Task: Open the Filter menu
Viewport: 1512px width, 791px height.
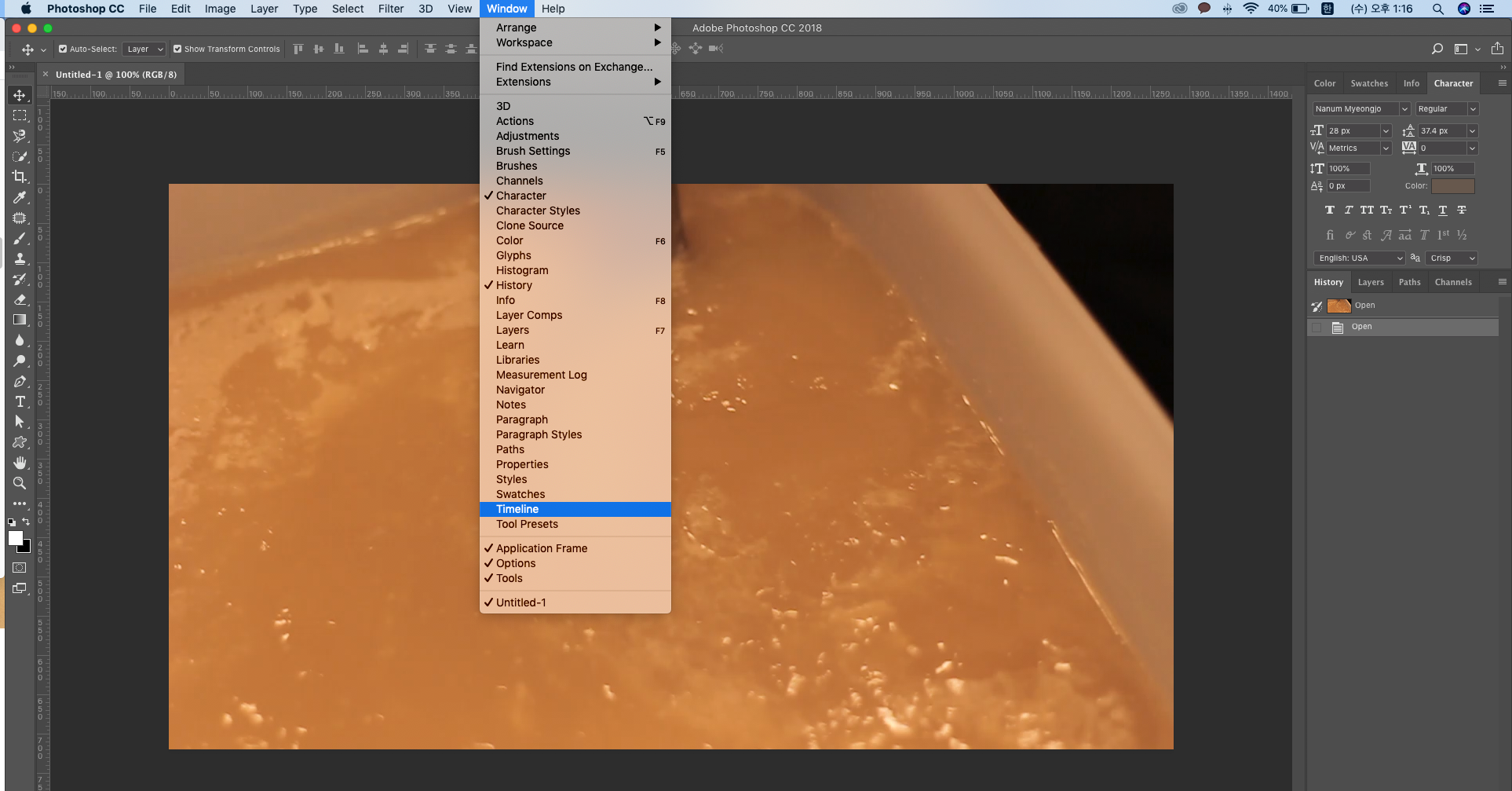Action: point(391,9)
